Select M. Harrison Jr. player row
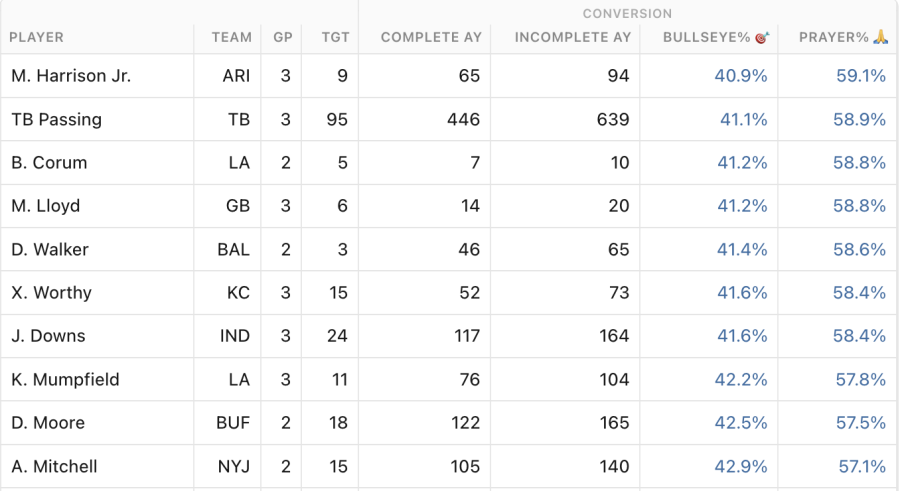 (x=449, y=76)
